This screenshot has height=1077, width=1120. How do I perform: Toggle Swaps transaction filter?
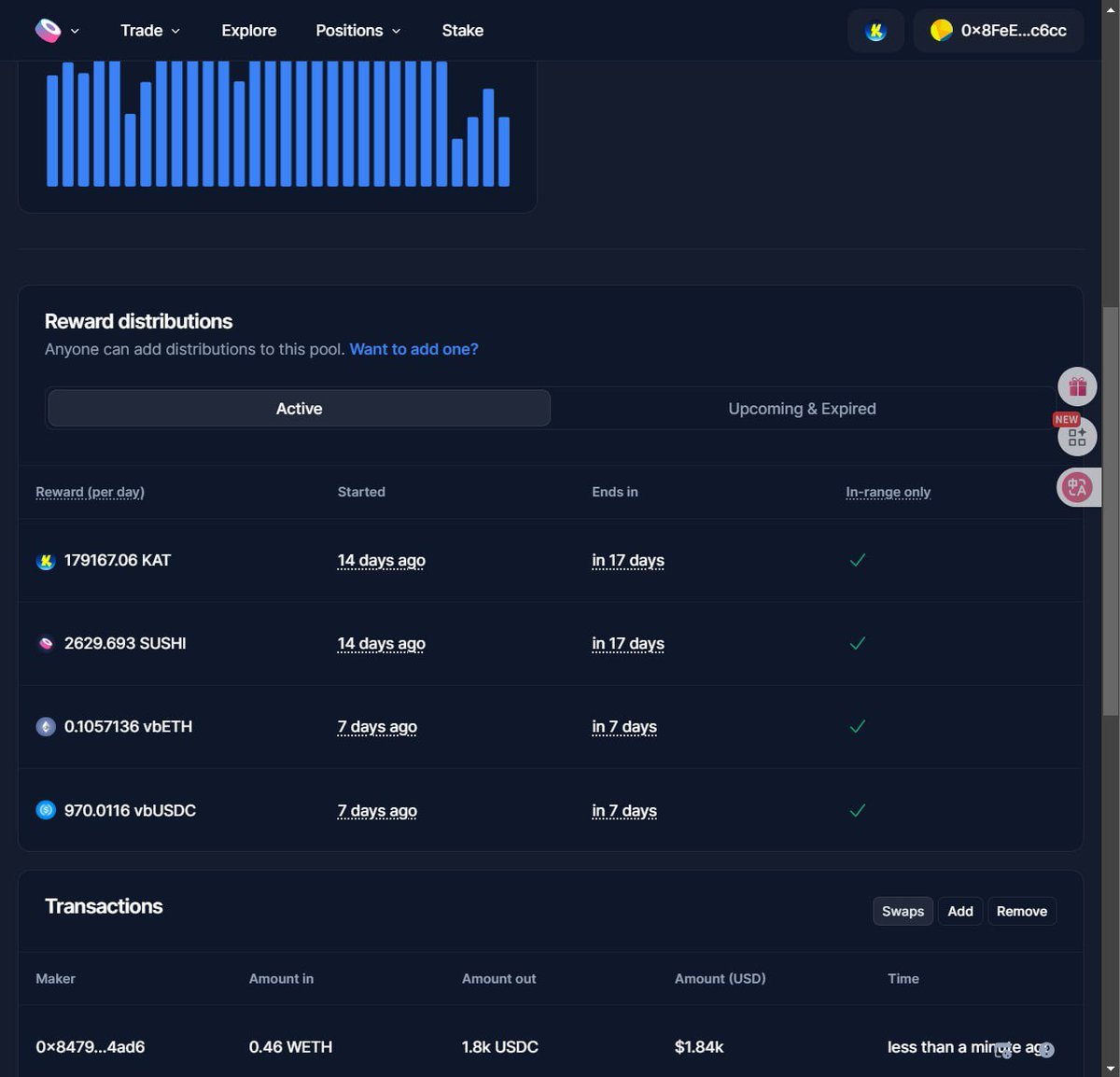(x=903, y=911)
